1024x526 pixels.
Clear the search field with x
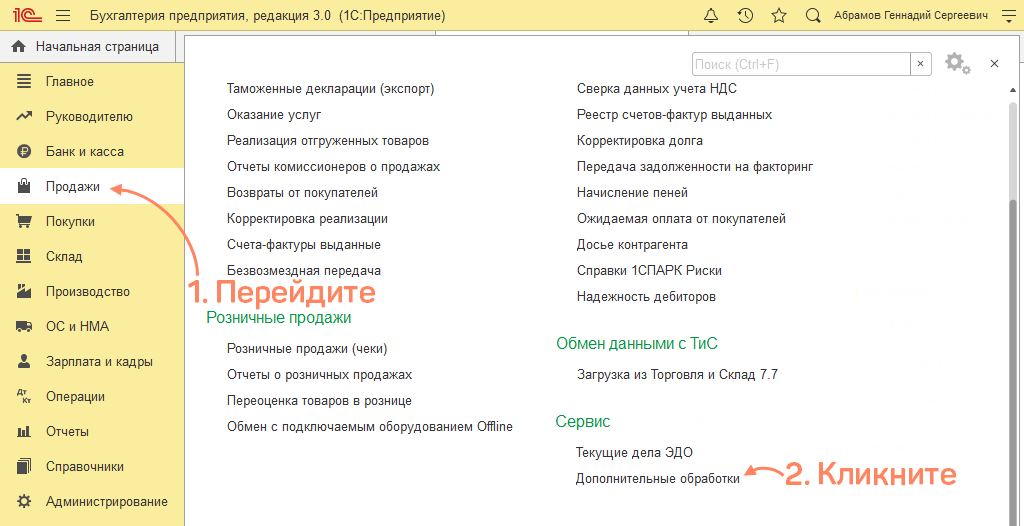(x=920, y=64)
